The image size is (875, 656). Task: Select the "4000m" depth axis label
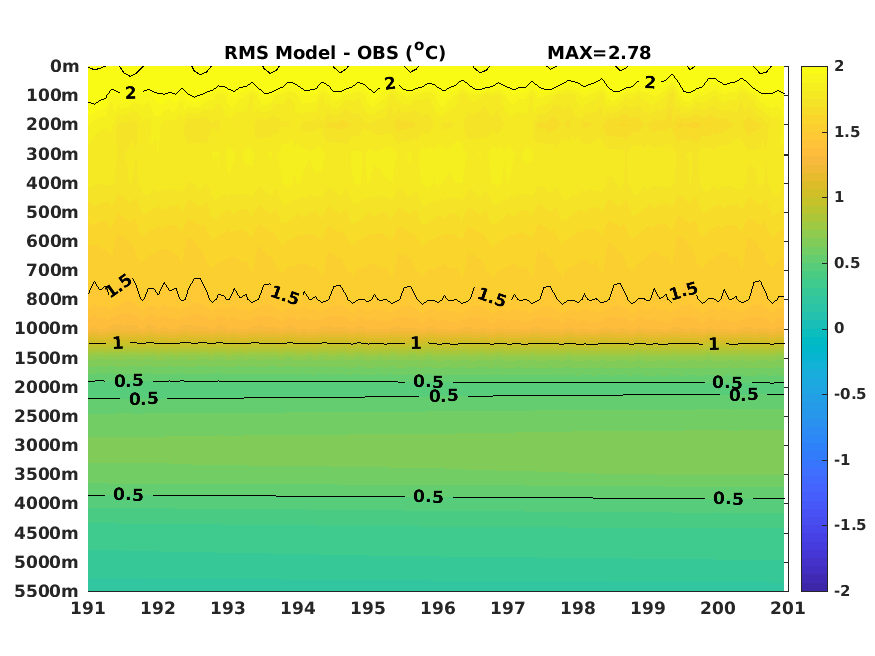47,503
